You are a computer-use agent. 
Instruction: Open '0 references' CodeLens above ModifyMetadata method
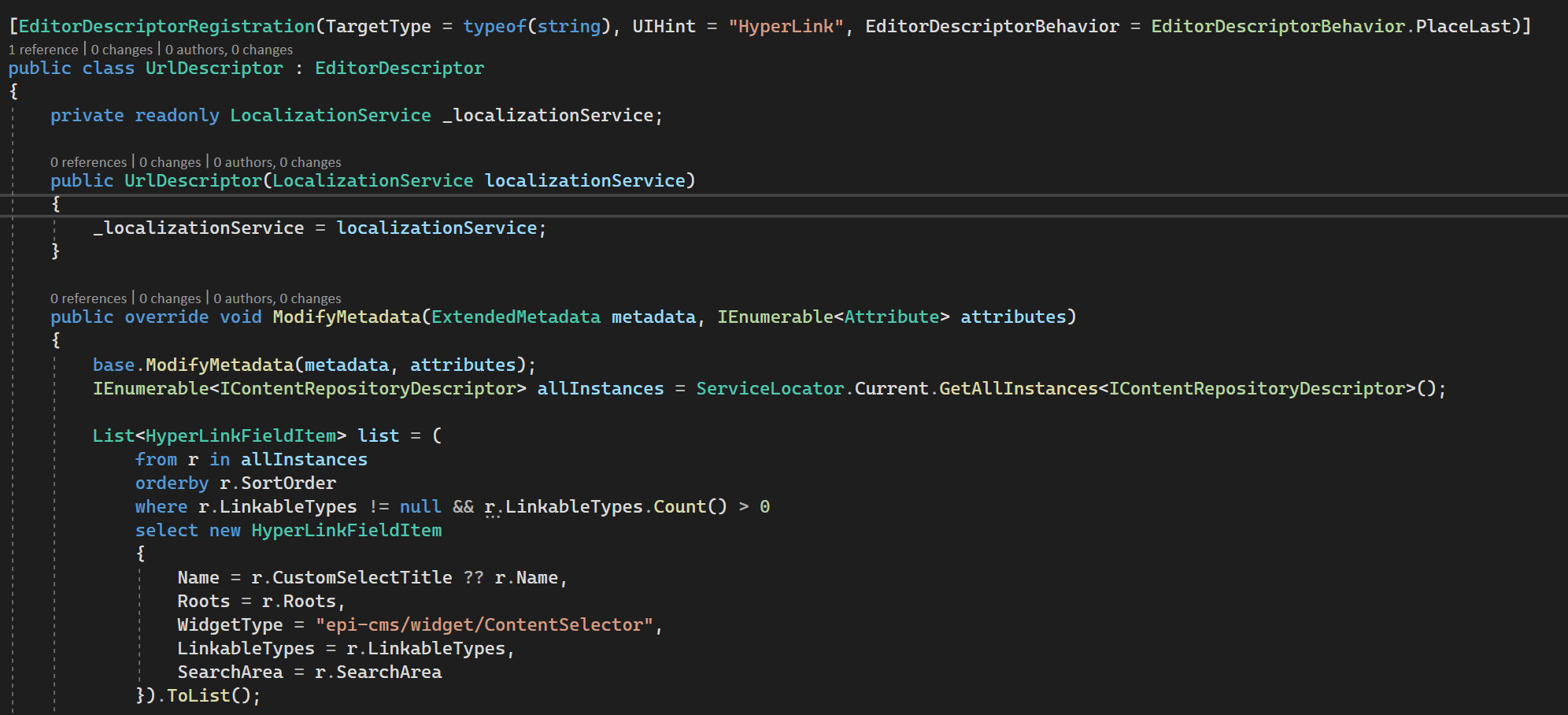[x=88, y=298]
